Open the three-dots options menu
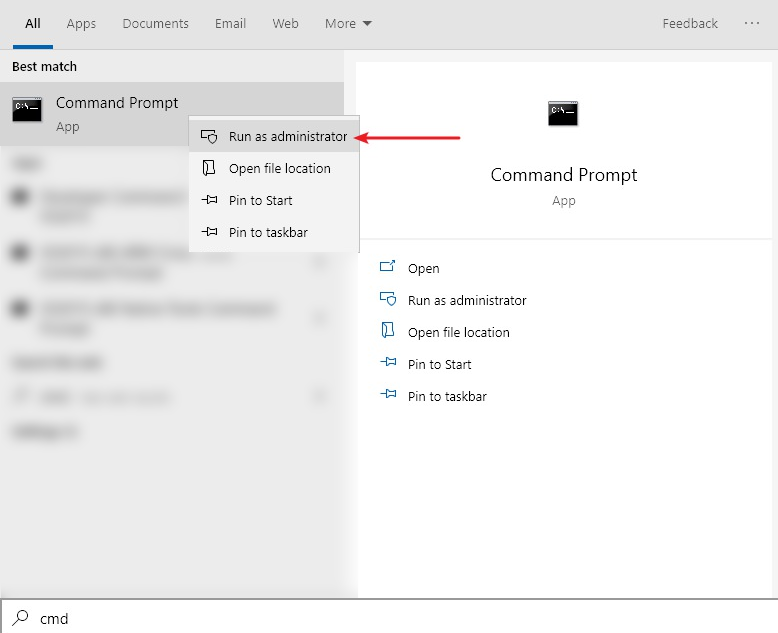The height and width of the screenshot is (633, 778). pyautogui.click(x=752, y=23)
